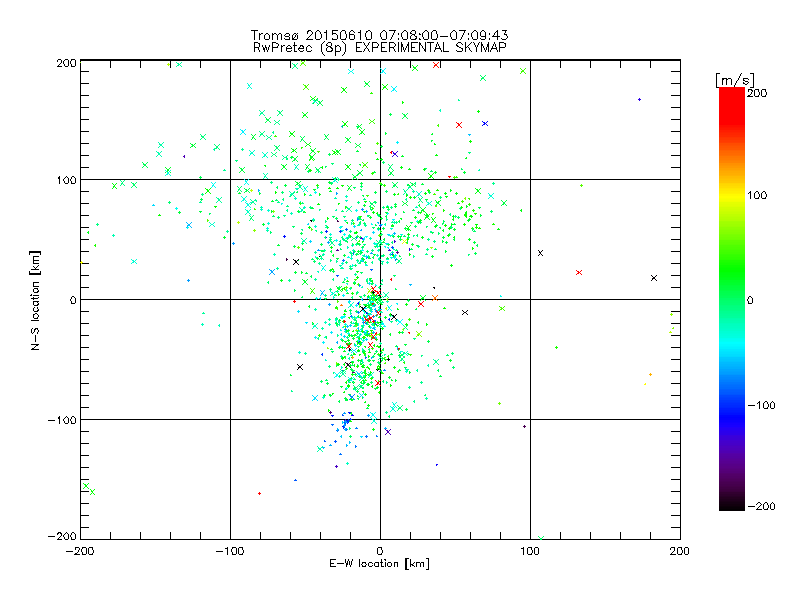
Task: Click the E-W axis tick label "-100"
Action: click(x=230, y=551)
